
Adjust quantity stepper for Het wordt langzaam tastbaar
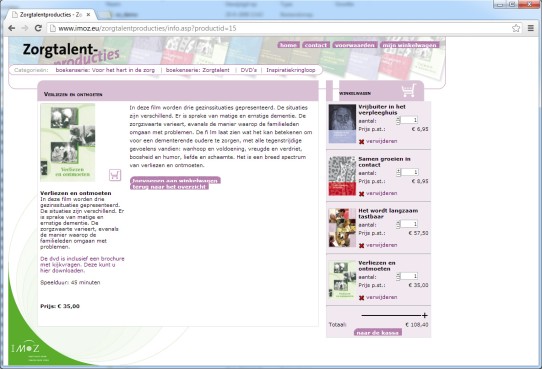click(x=398, y=224)
